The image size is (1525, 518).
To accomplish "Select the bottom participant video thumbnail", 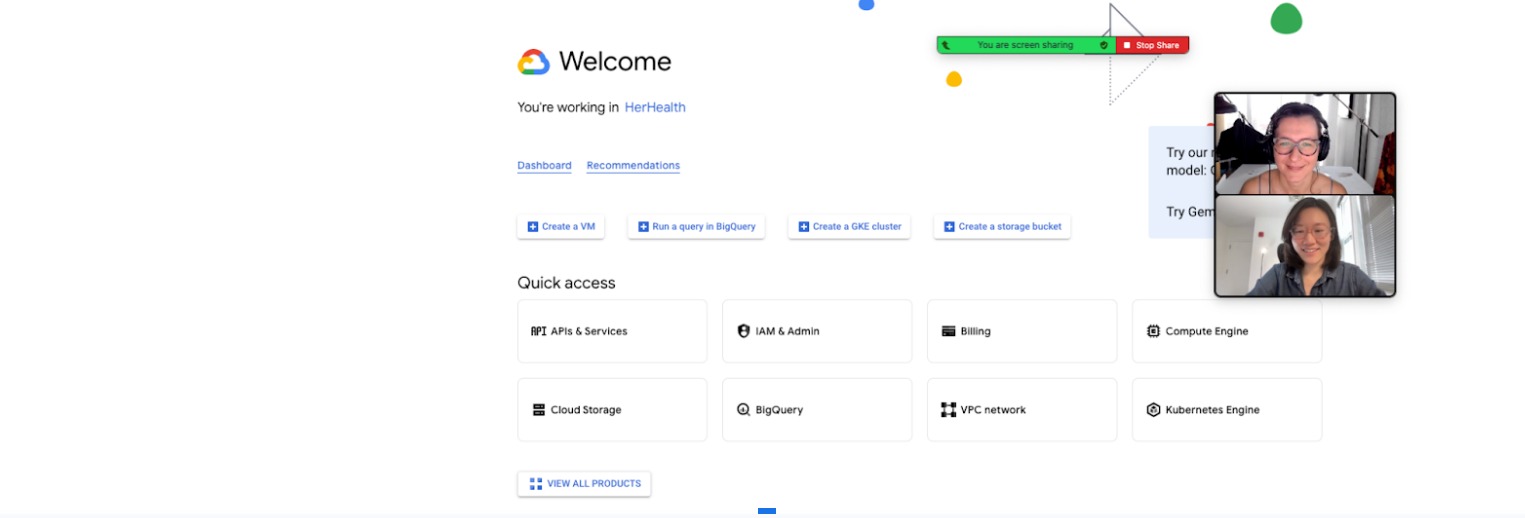I will pos(1305,246).
